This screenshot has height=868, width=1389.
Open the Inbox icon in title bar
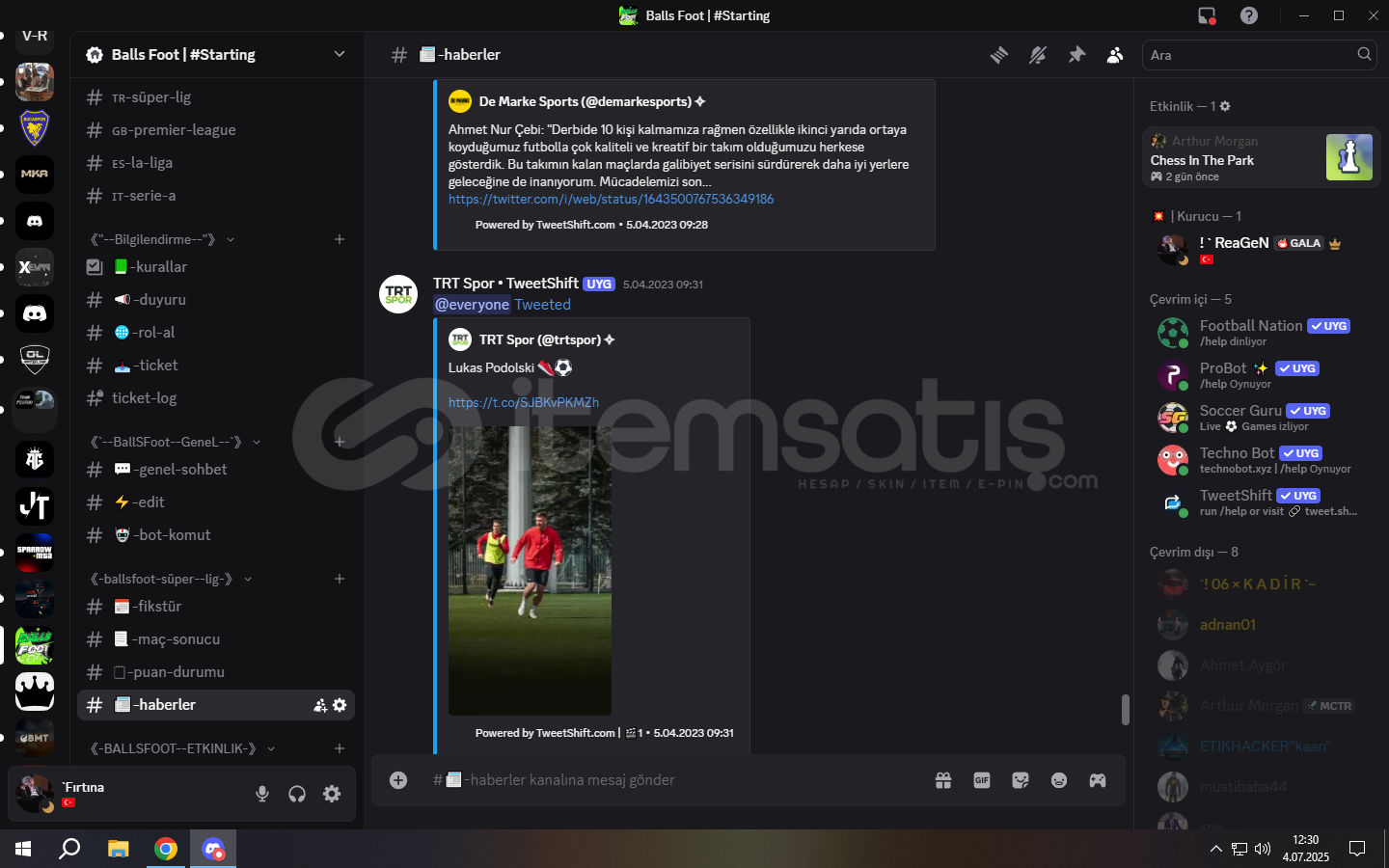point(1207,15)
